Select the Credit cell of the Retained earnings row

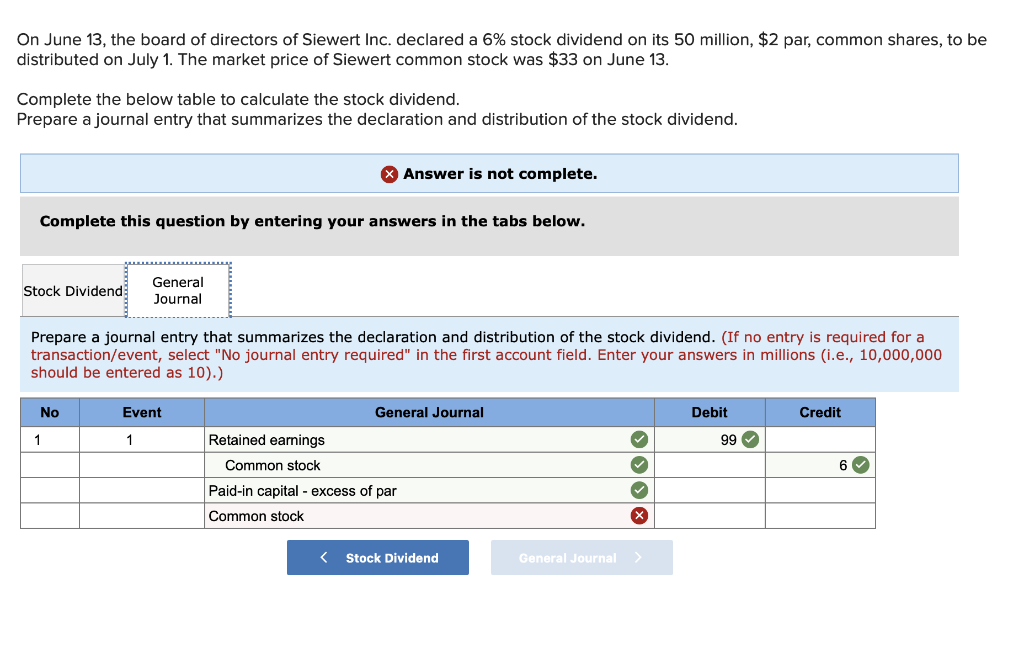(819, 439)
